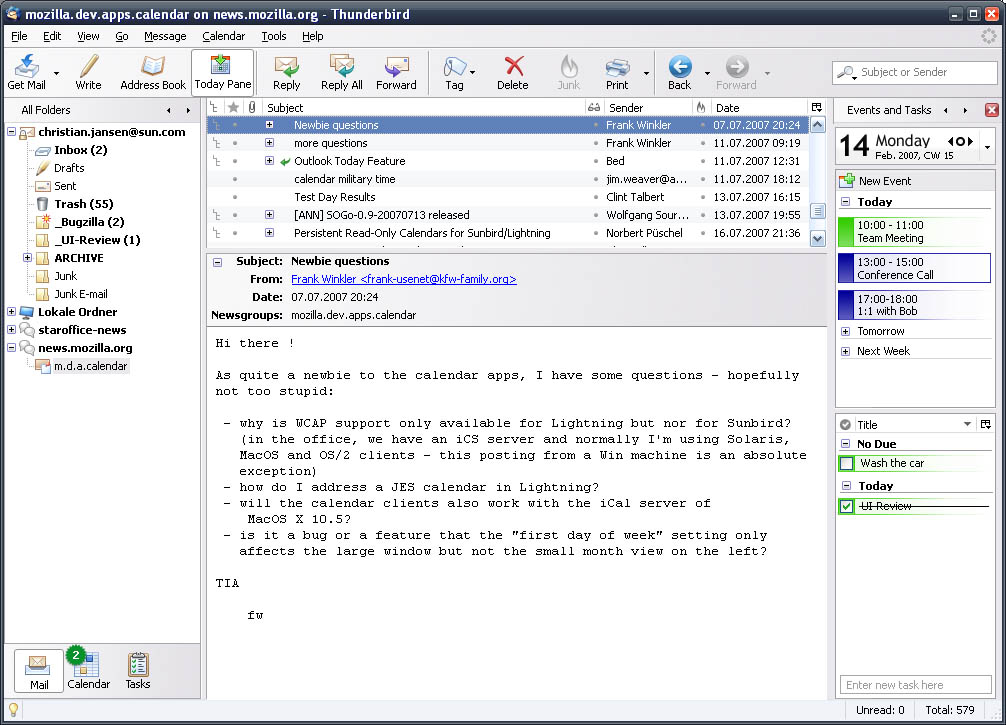The width and height of the screenshot is (1006, 725).
Task: Click the Tag toolbar icon
Action: tap(454, 71)
